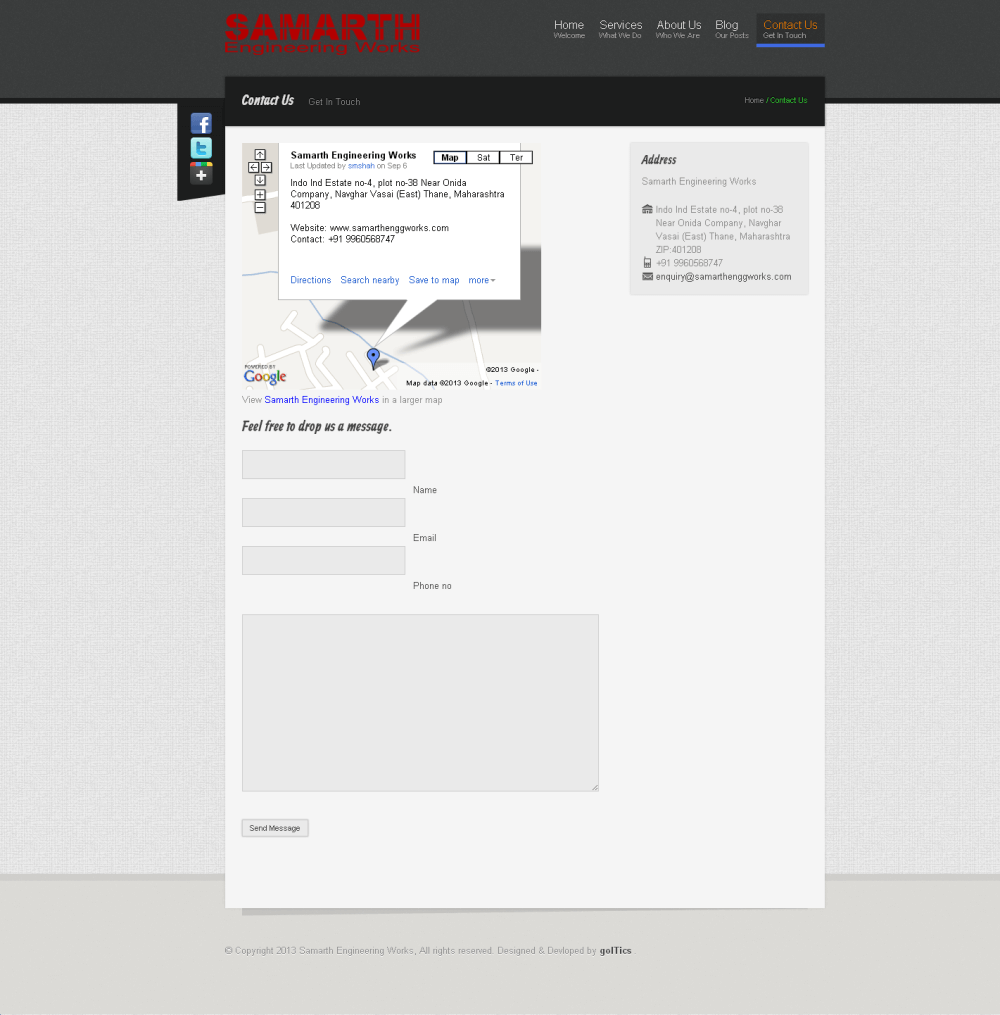Click the phone icon in the Address box
The width and height of the screenshot is (1000, 1015).
pos(647,262)
